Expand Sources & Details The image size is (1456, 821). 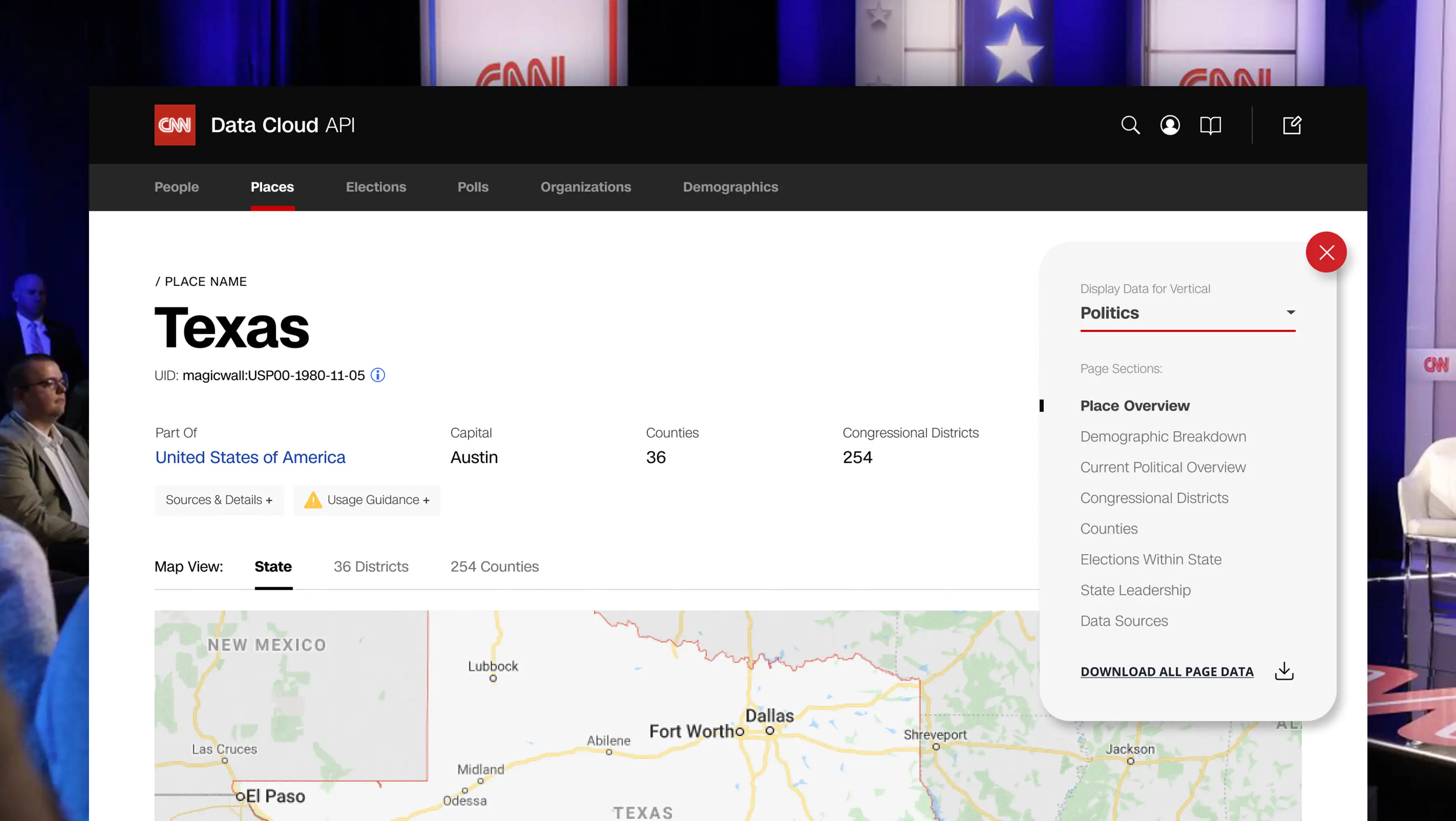tap(219, 500)
